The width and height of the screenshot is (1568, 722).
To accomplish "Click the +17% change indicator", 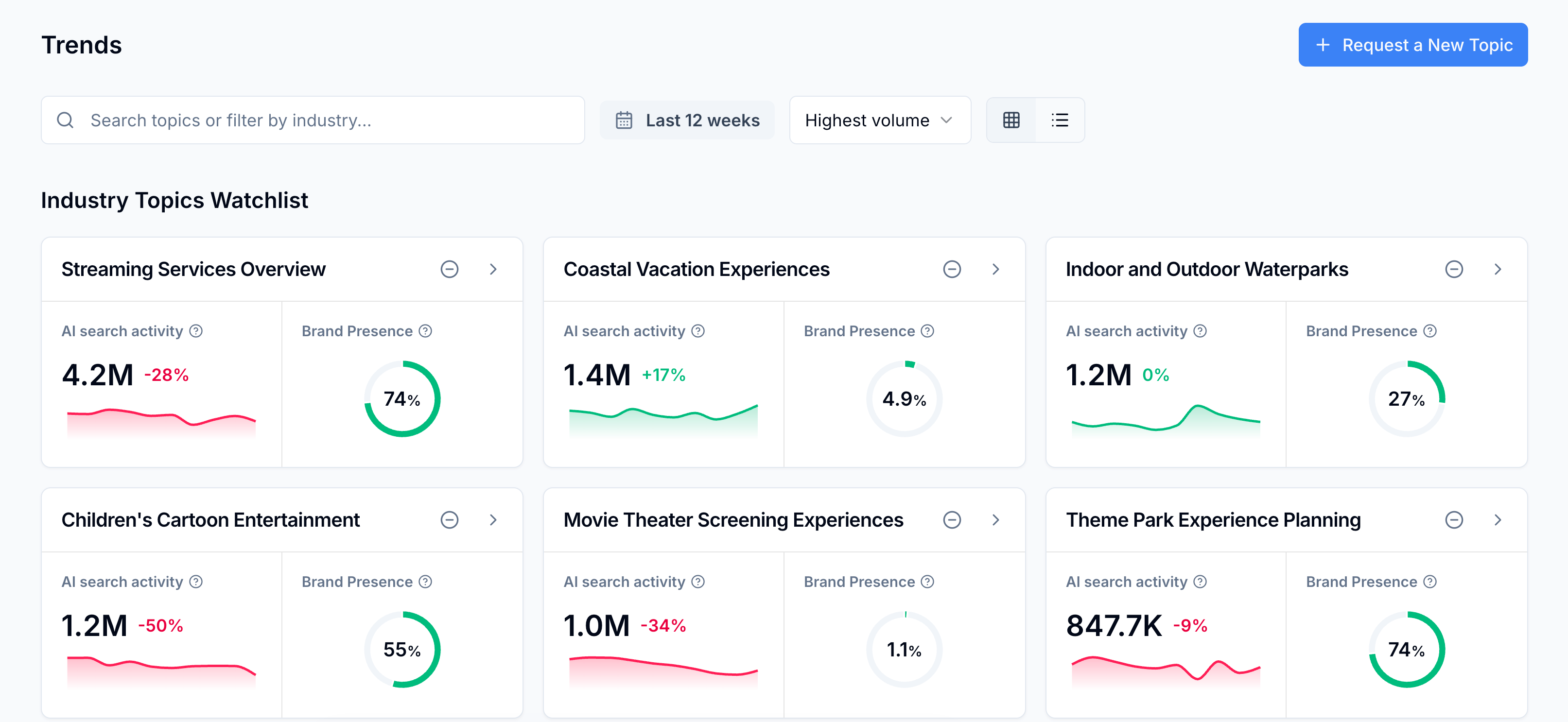I will (x=663, y=375).
